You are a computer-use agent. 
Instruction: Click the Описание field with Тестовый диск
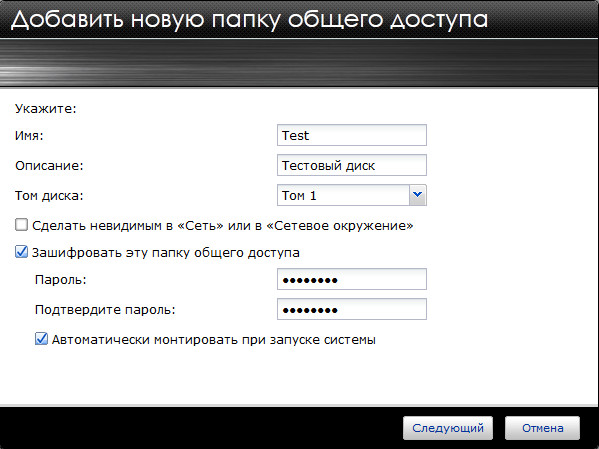click(351, 165)
